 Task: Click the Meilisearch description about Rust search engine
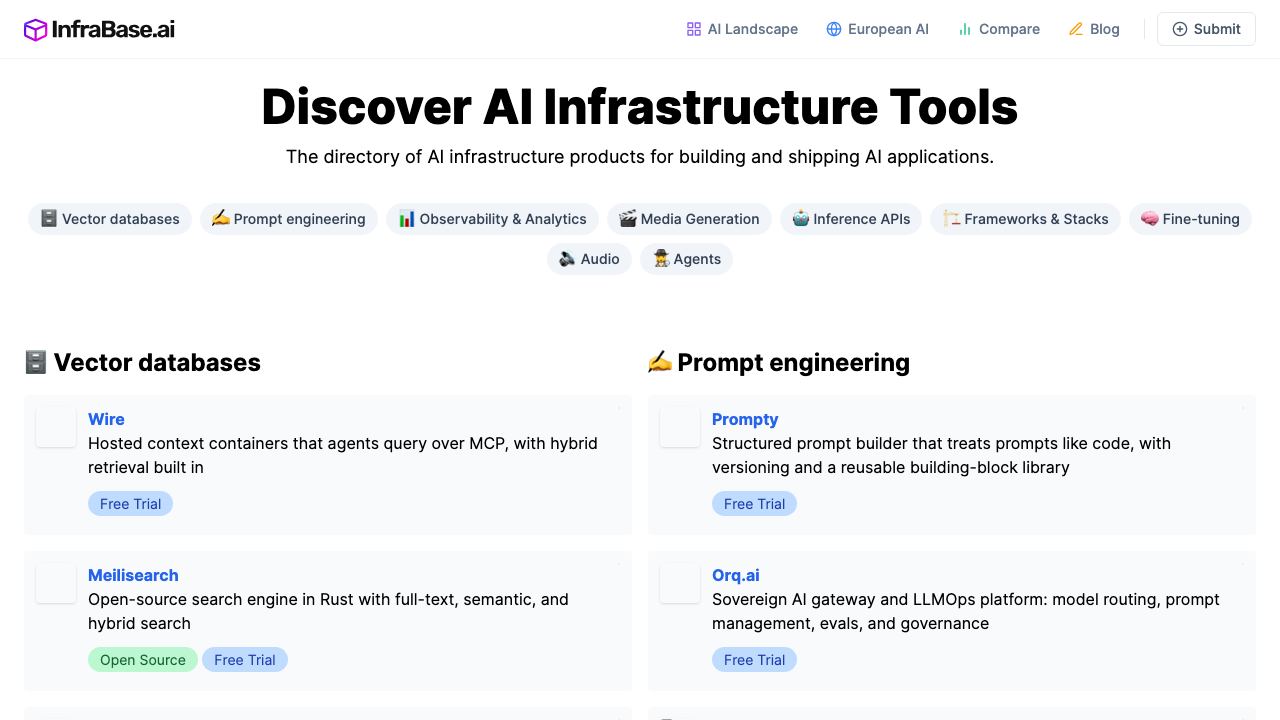[328, 611]
